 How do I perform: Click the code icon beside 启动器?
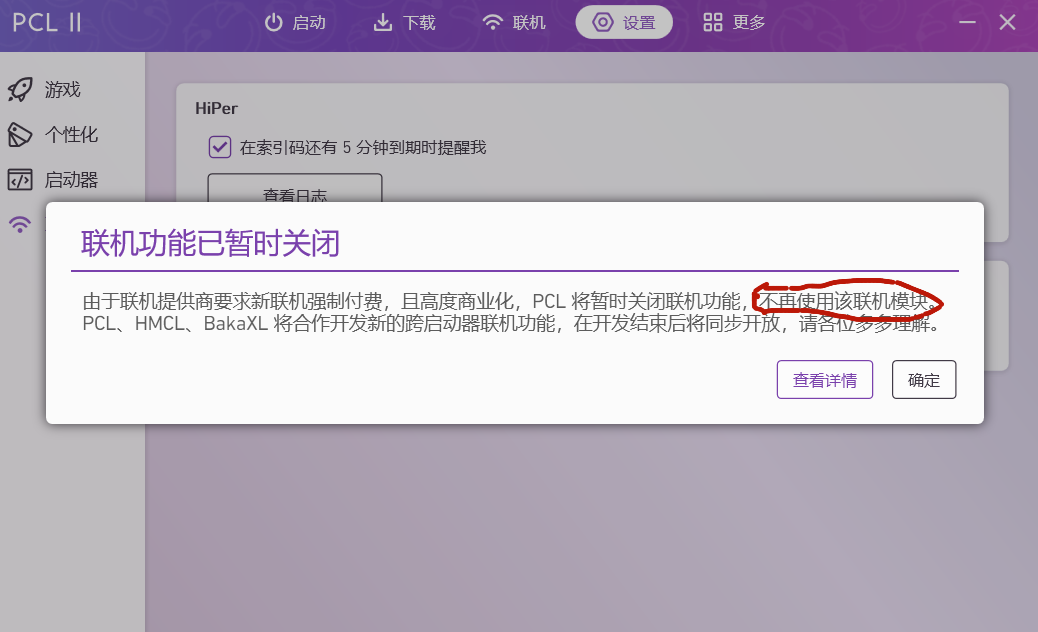click(x=21, y=180)
